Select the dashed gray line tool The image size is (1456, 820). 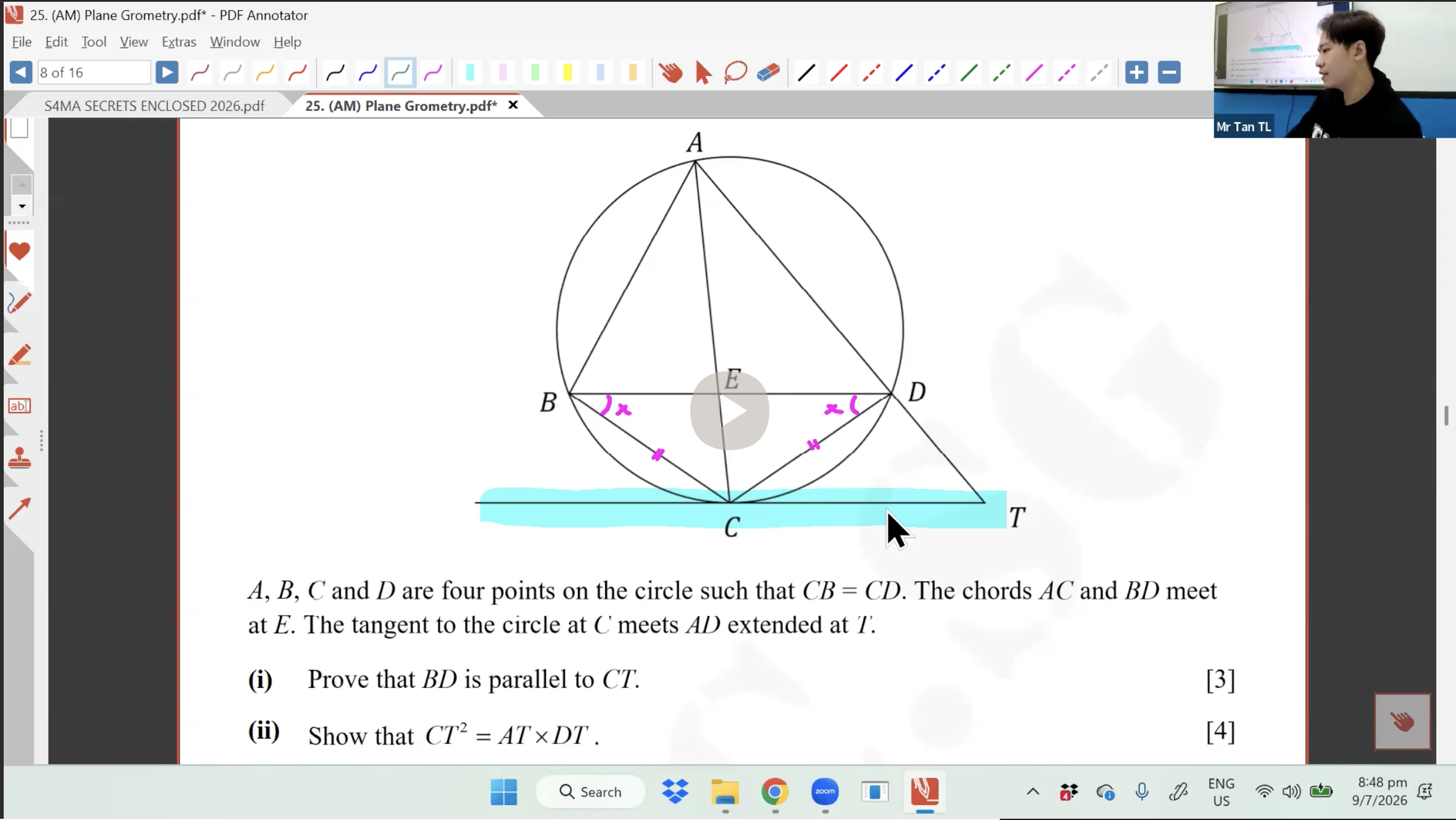coord(1099,73)
